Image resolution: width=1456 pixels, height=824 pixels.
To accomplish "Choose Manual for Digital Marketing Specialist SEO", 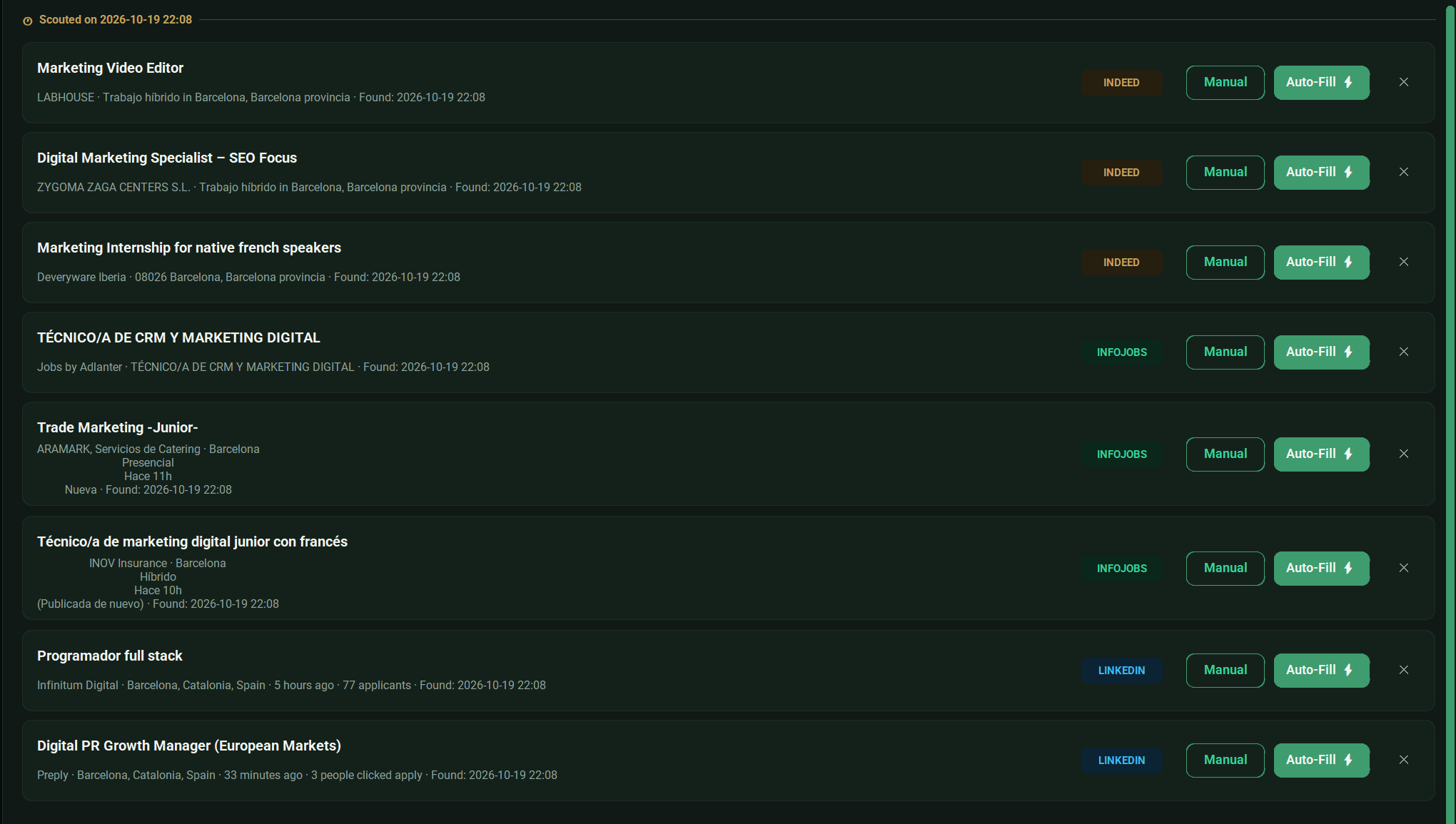I will pyautogui.click(x=1225, y=172).
